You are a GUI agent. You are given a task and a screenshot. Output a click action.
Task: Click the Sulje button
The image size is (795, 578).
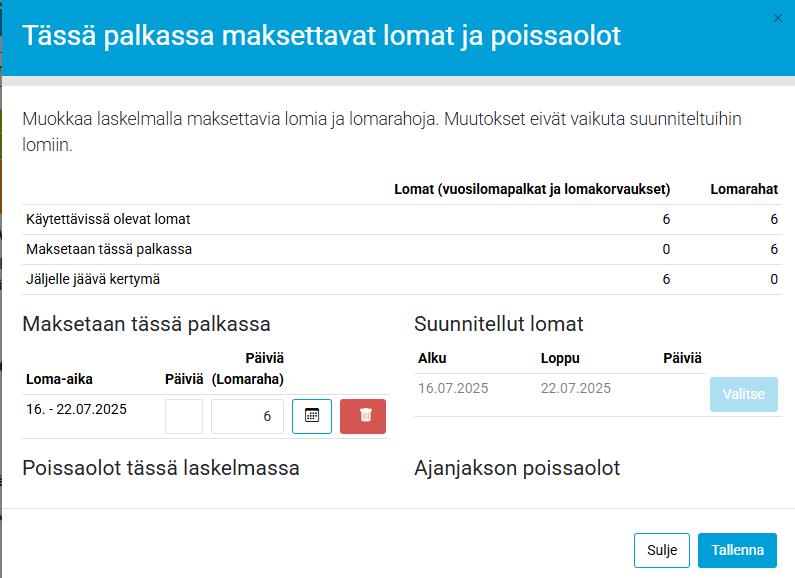click(661, 550)
